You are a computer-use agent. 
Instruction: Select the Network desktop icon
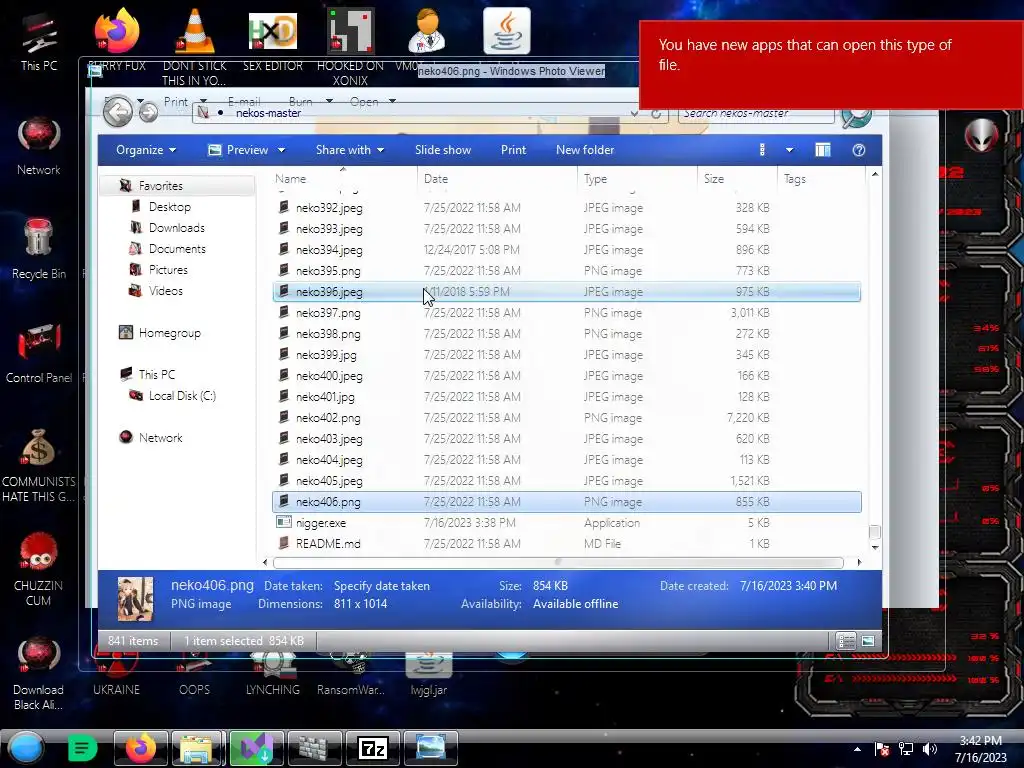click(39, 146)
